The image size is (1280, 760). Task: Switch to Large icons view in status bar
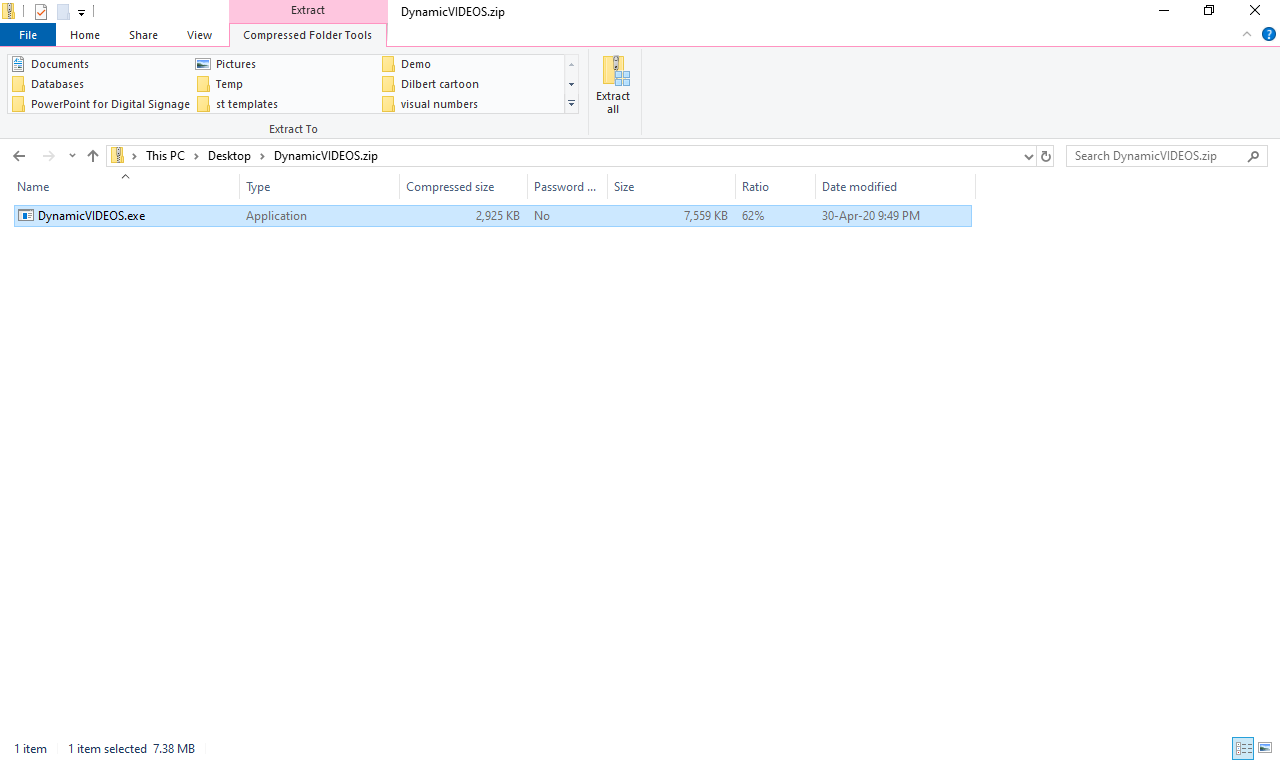pos(1265,748)
